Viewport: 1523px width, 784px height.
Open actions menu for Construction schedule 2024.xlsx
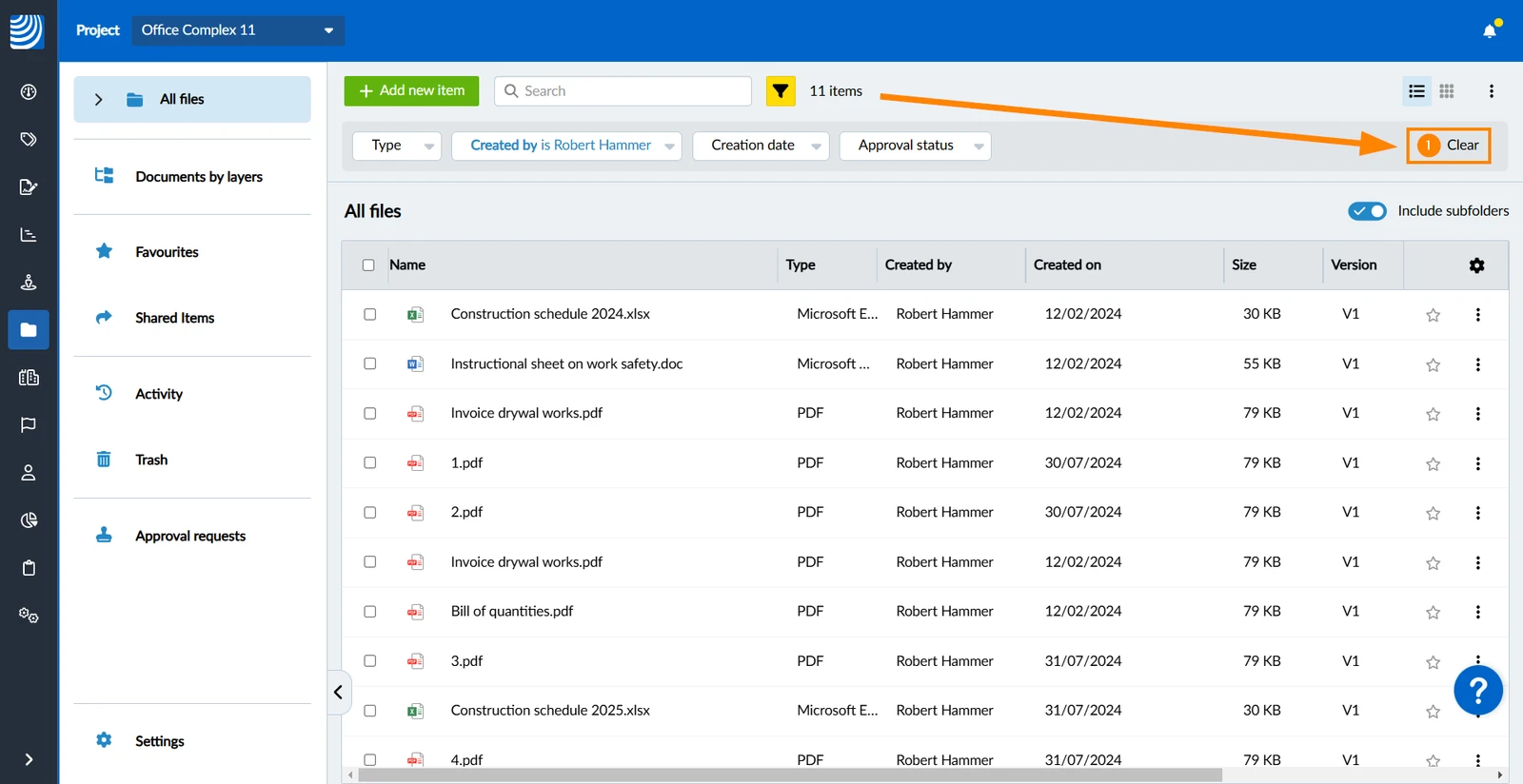1477,315
